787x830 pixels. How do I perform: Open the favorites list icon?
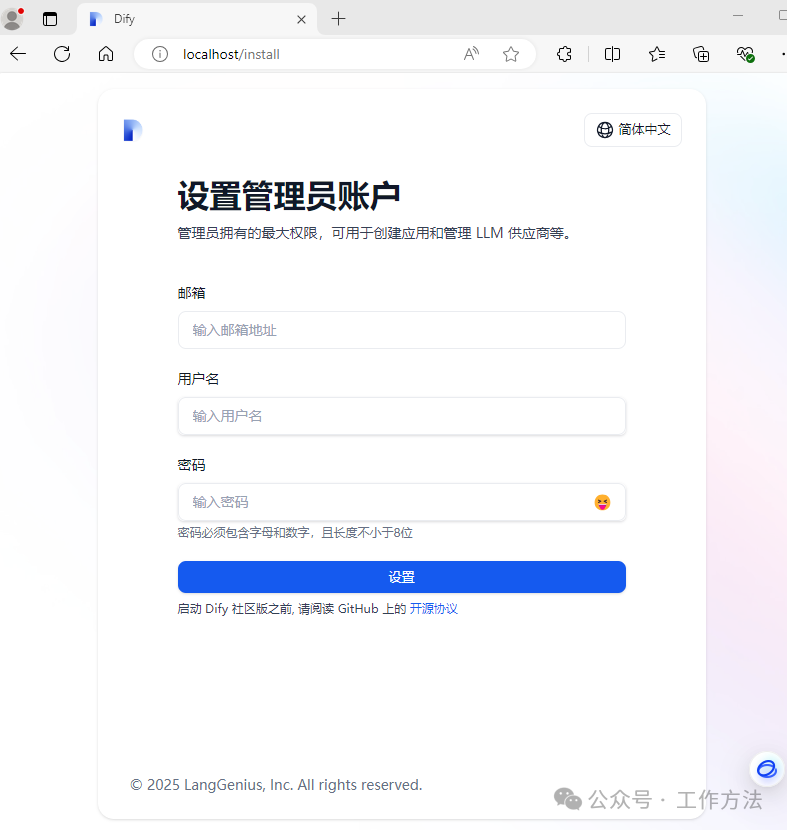pyautogui.click(x=657, y=54)
